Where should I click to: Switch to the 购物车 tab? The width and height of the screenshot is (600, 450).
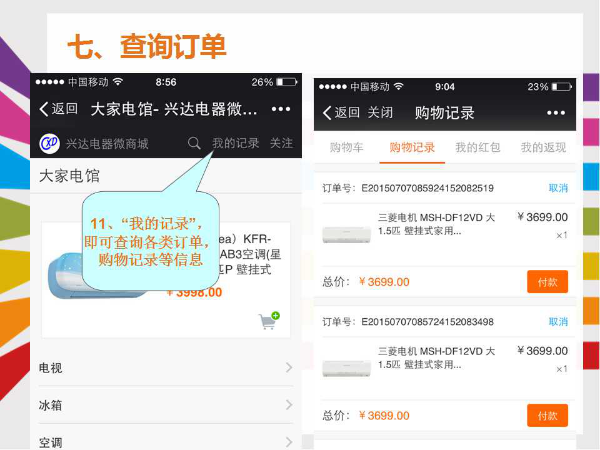[x=347, y=147]
